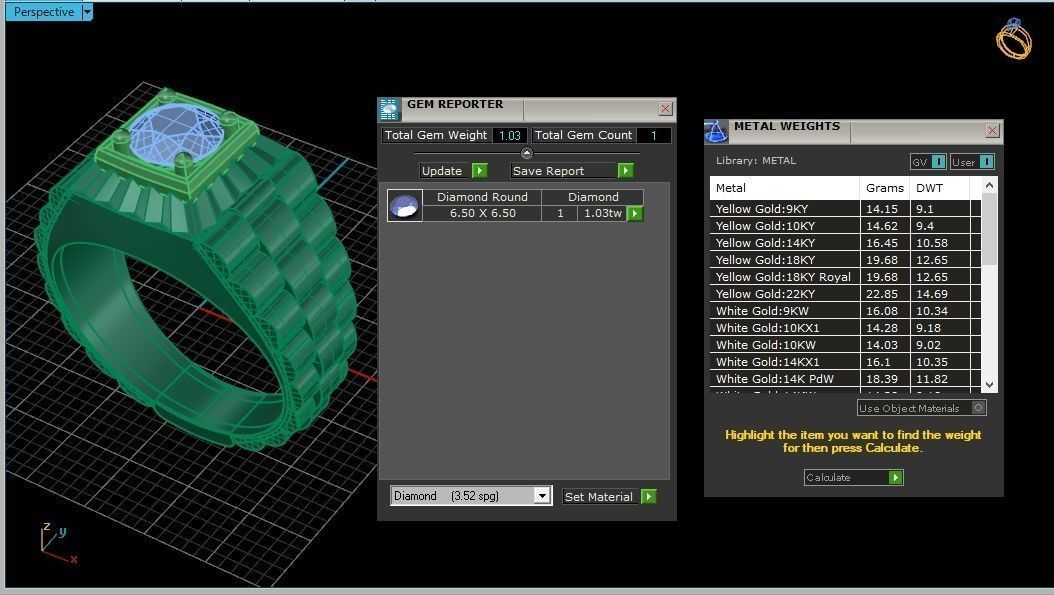Image resolution: width=1054 pixels, height=595 pixels.
Task: Select the White Gold:10KW row
Action: tap(845, 345)
